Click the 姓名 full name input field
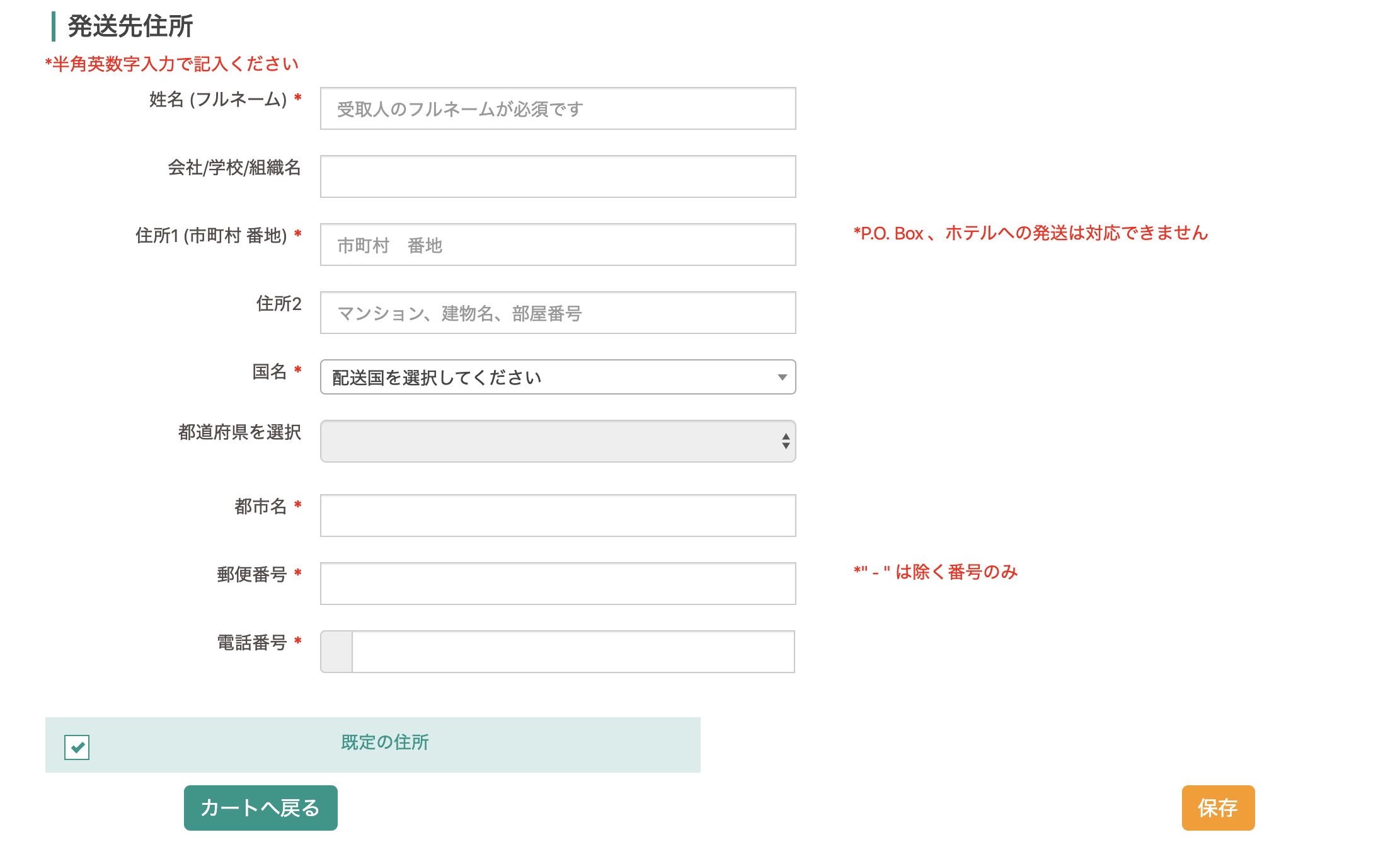Image resolution: width=1400 pixels, height=842 pixels. click(x=558, y=109)
